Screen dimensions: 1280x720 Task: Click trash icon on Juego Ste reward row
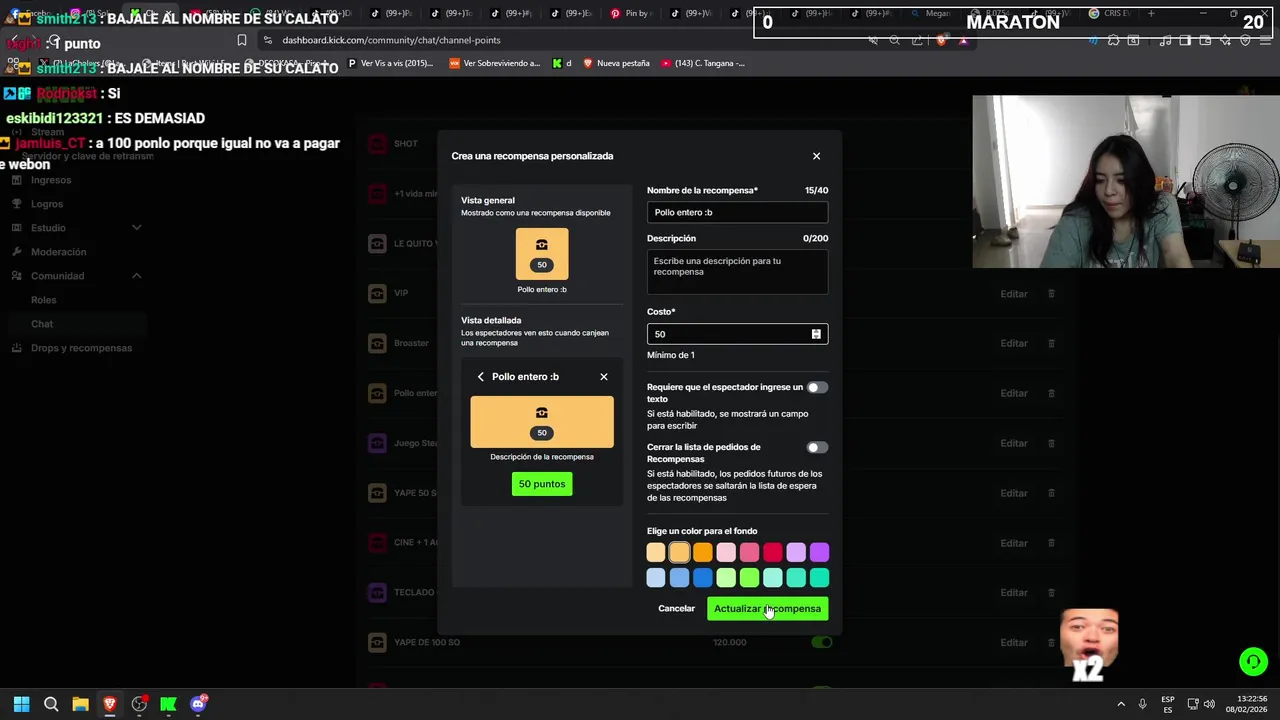[x=1051, y=443]
